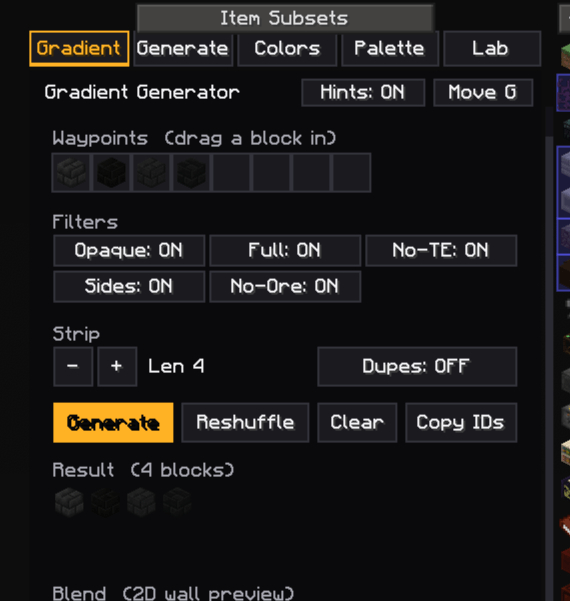570x601 pixels.
Task: Open the Palette tab
Action: tap(390, 49)
